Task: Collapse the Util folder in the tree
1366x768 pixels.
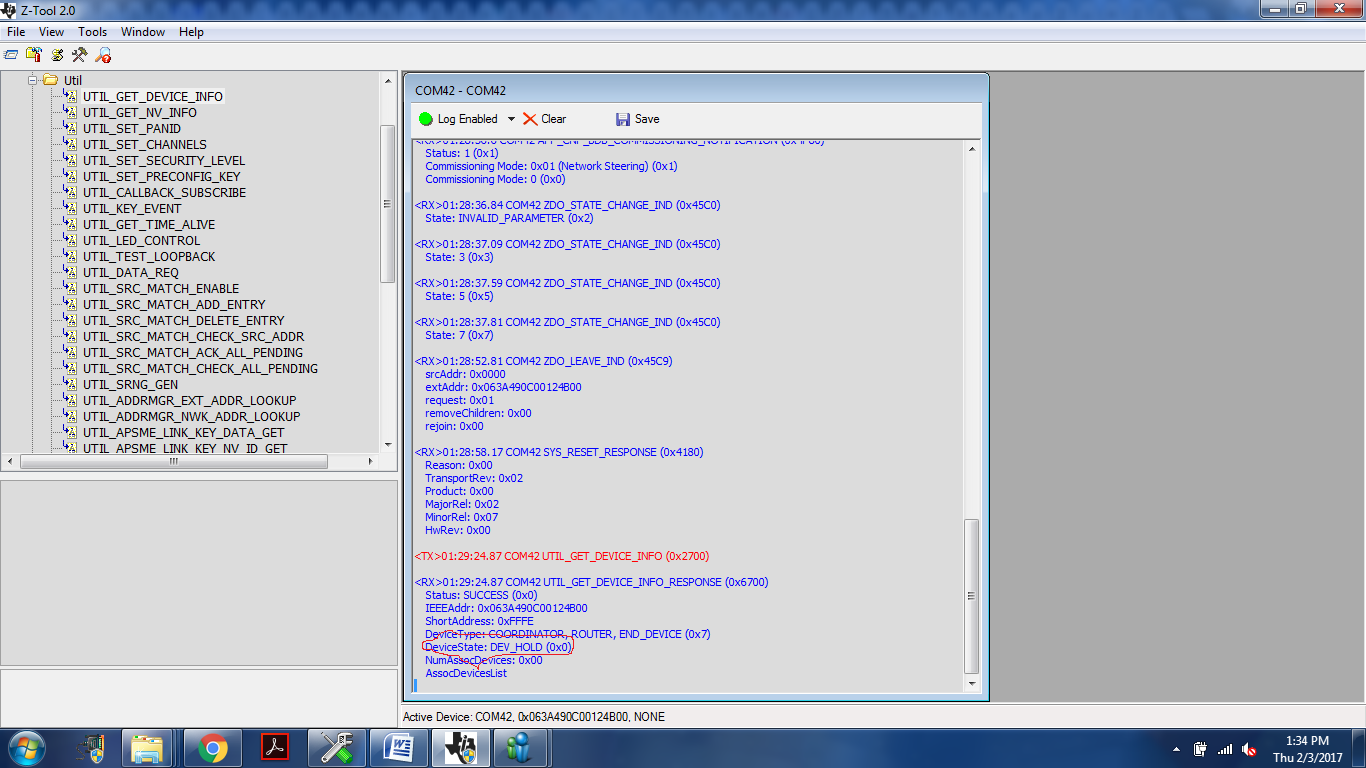Action: tap(33, 80)
